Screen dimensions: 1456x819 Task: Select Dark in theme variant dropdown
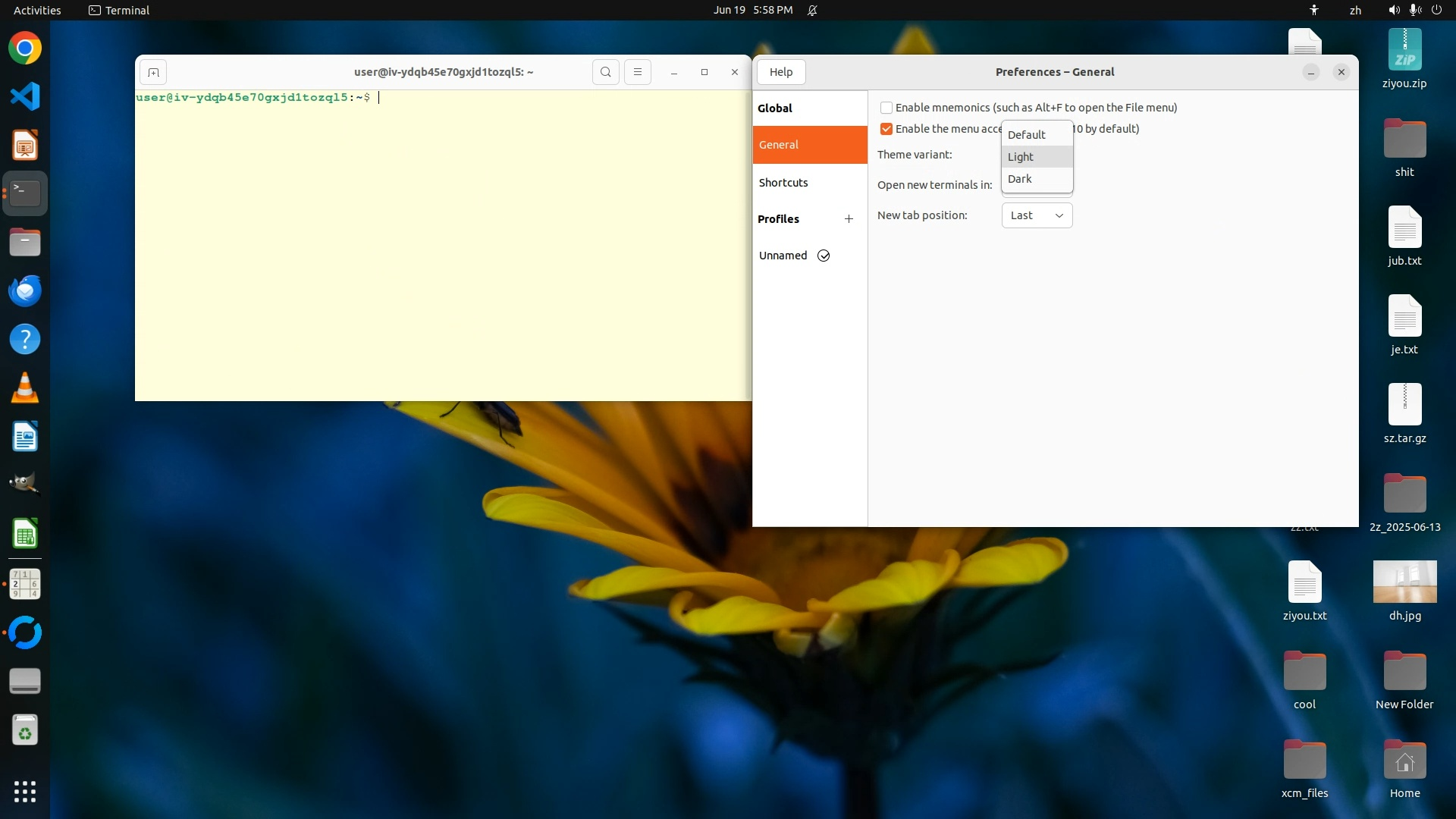(1020, 179)
